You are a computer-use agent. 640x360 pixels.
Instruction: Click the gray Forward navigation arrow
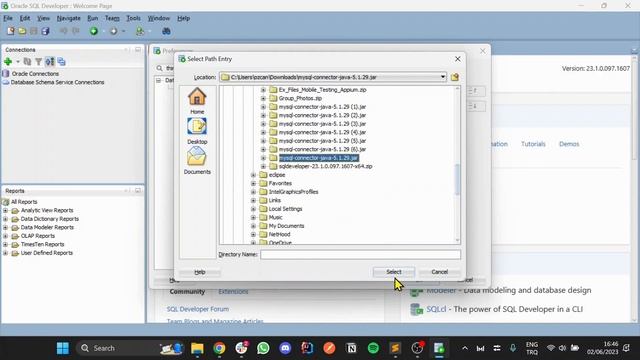point(113,31)
